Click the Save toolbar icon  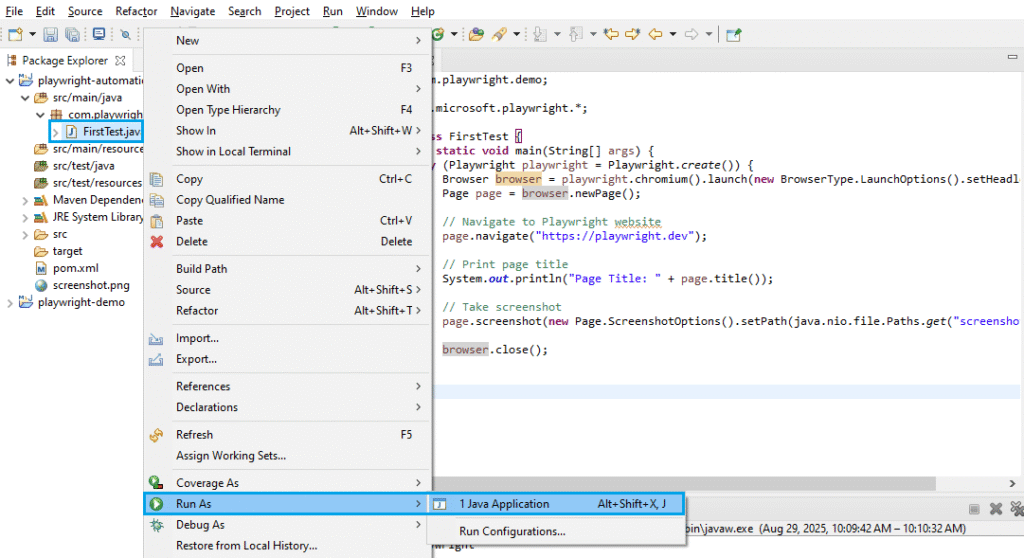click(50, 35)
